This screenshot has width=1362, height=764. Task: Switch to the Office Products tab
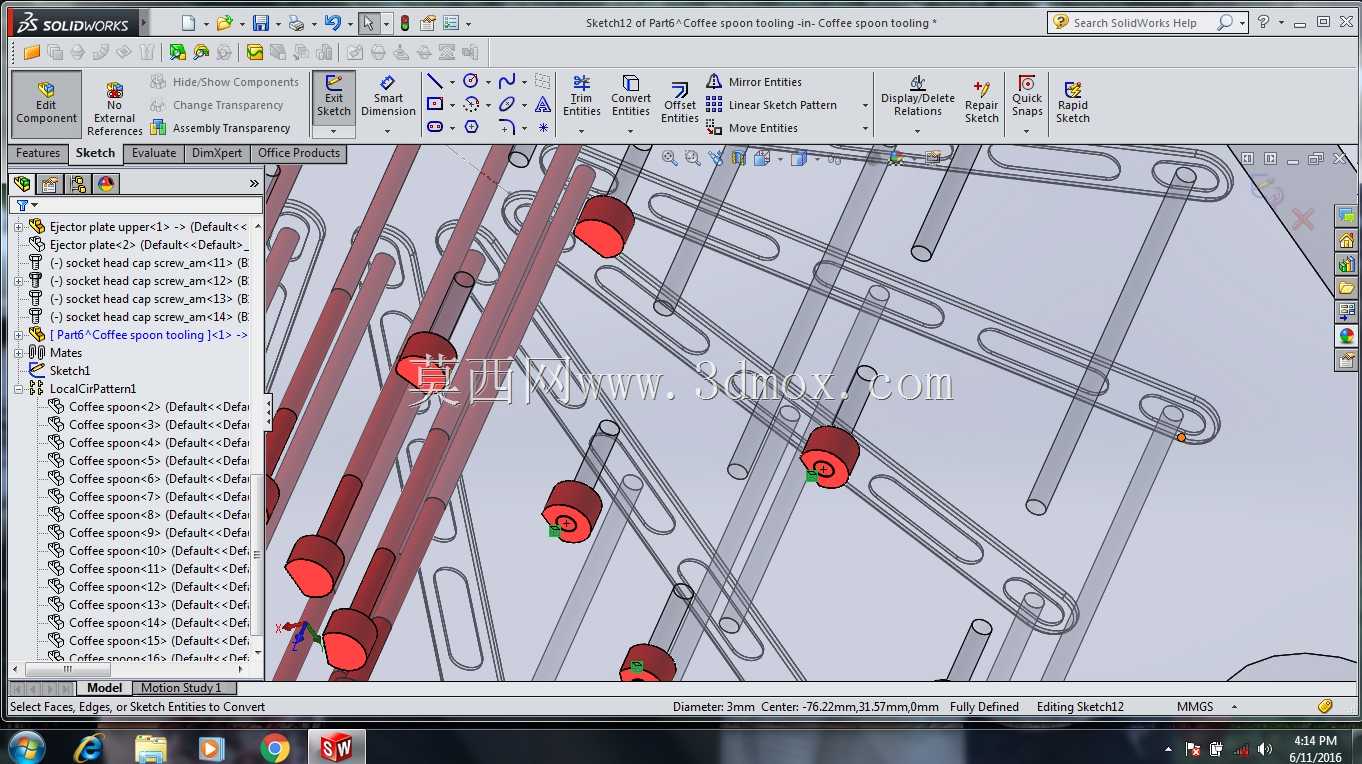[299, 153]
